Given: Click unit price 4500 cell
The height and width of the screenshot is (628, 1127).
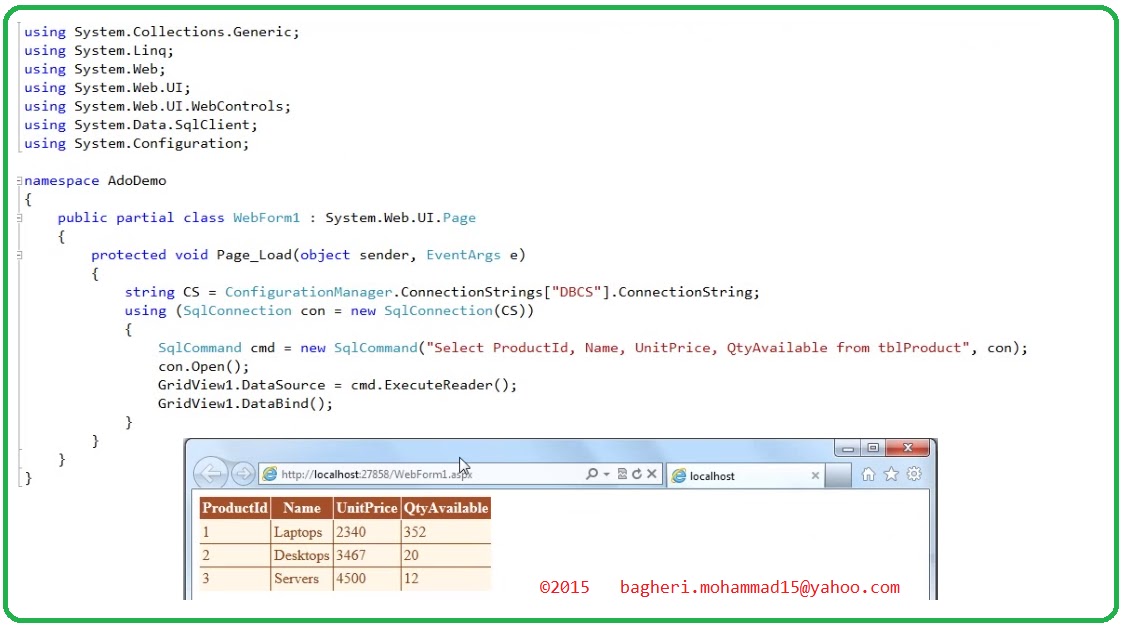Looking at the screenshot, I should coord(367,578).
